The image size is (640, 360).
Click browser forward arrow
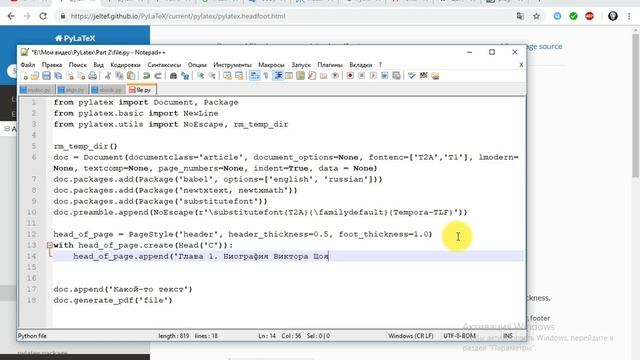point(27,16)
